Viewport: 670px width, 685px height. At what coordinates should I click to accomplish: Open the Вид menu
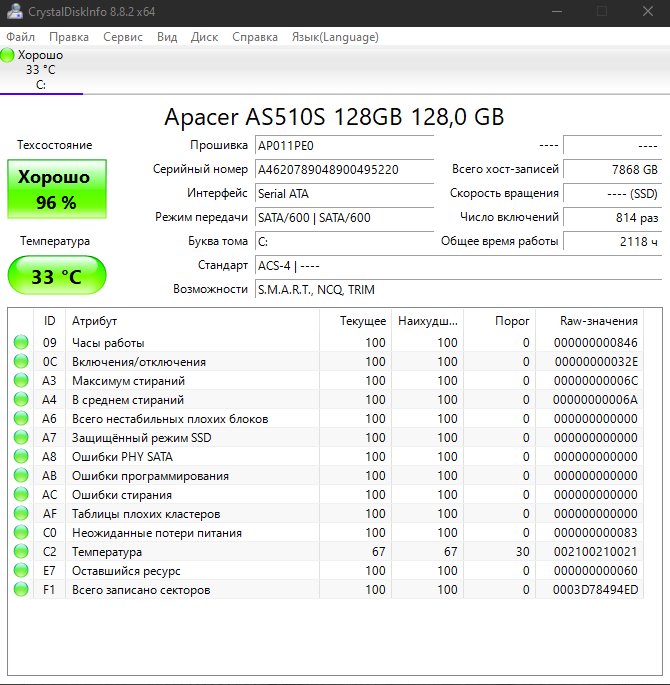point(167,37)
